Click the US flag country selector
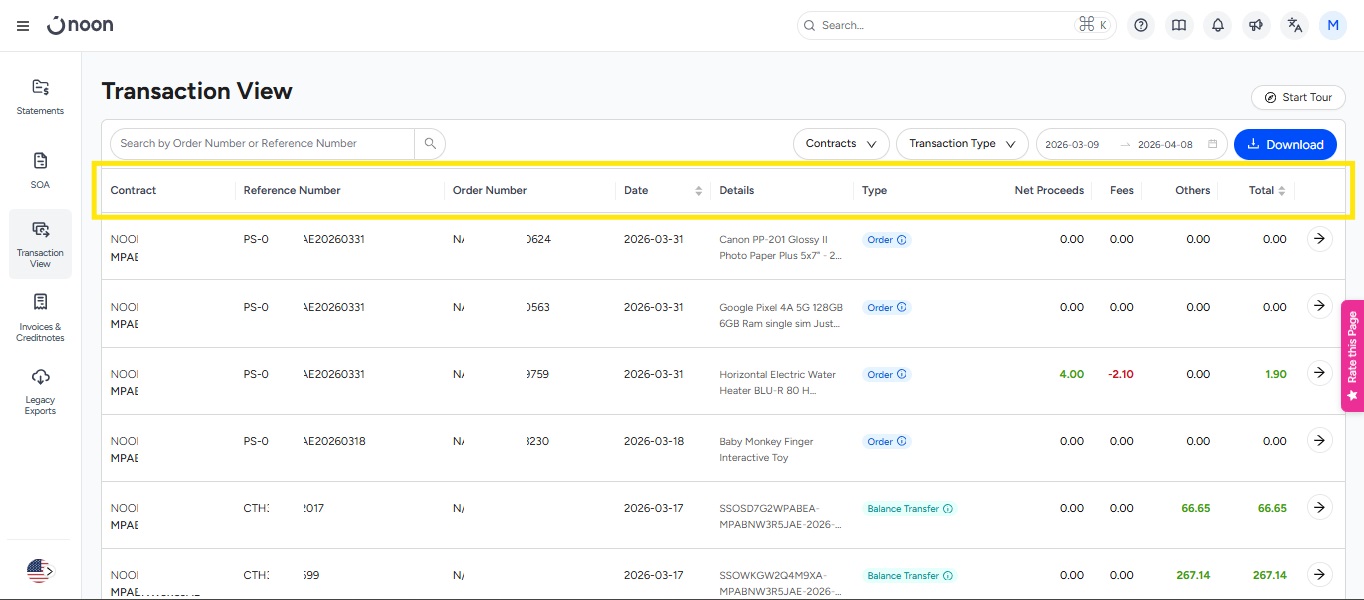The width and height of the screenshot is (1364, 600). [x=39, y=571]
